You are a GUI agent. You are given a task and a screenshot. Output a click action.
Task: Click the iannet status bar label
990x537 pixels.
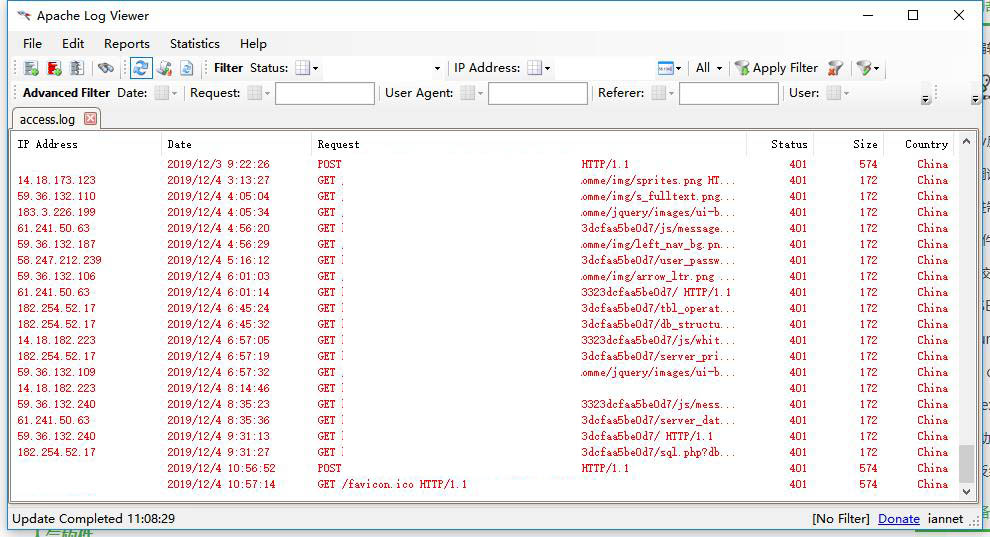tap(945, 519)
